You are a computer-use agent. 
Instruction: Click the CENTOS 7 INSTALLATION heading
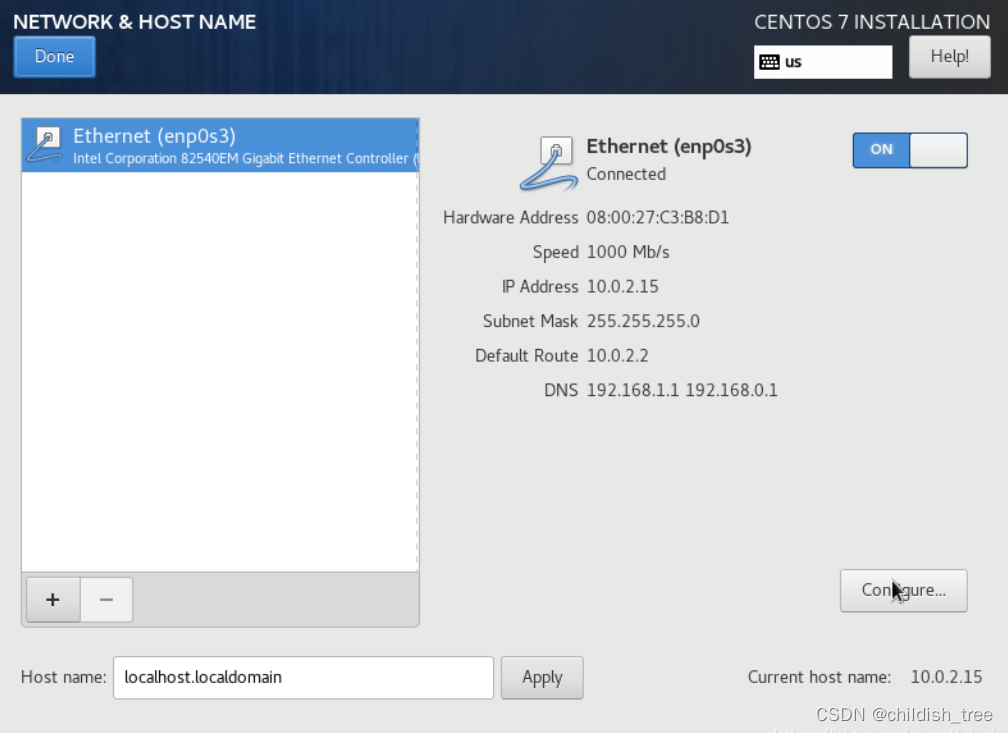872,22
